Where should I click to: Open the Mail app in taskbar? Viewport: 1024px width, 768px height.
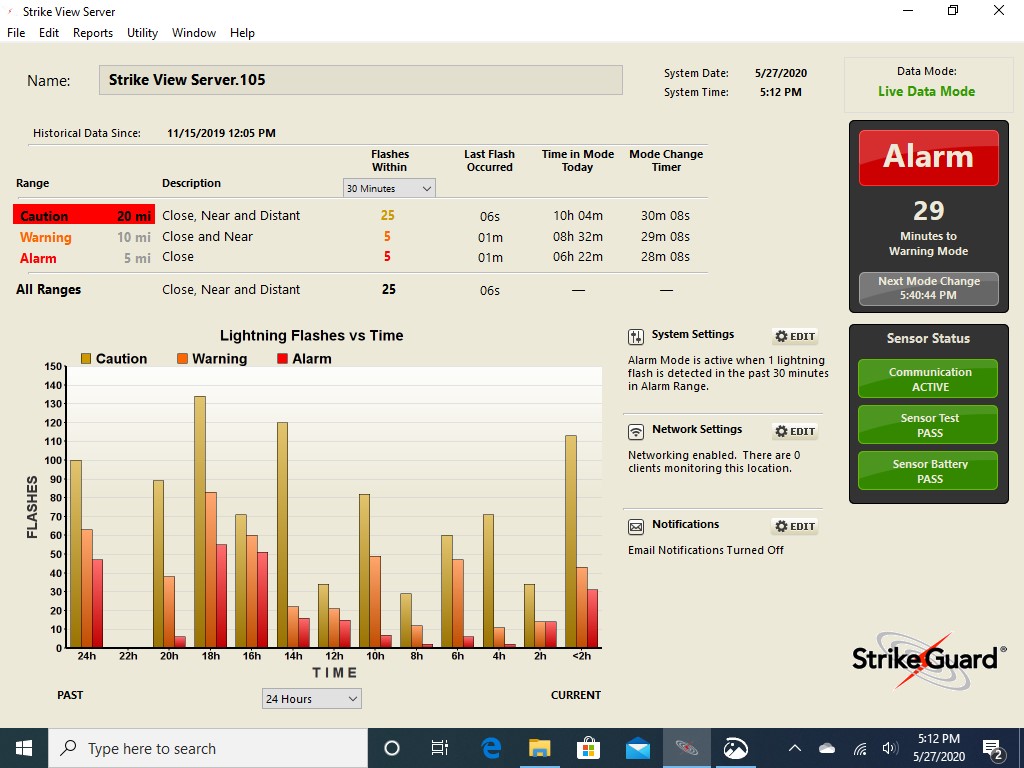click(637, 748)
